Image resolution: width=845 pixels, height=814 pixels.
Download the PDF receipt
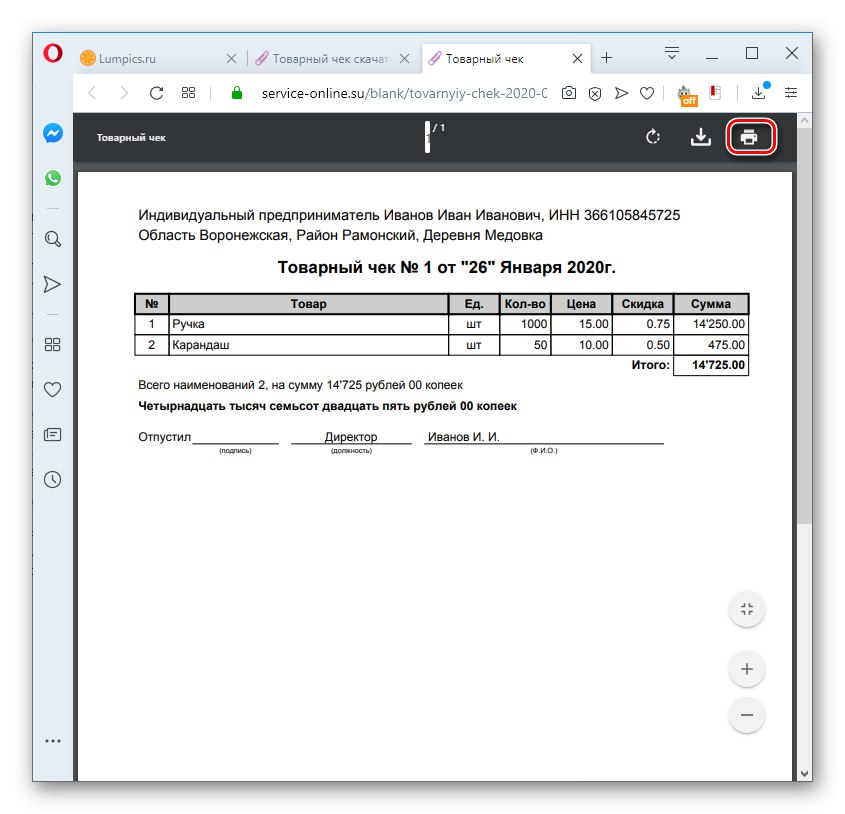(701, 137)
